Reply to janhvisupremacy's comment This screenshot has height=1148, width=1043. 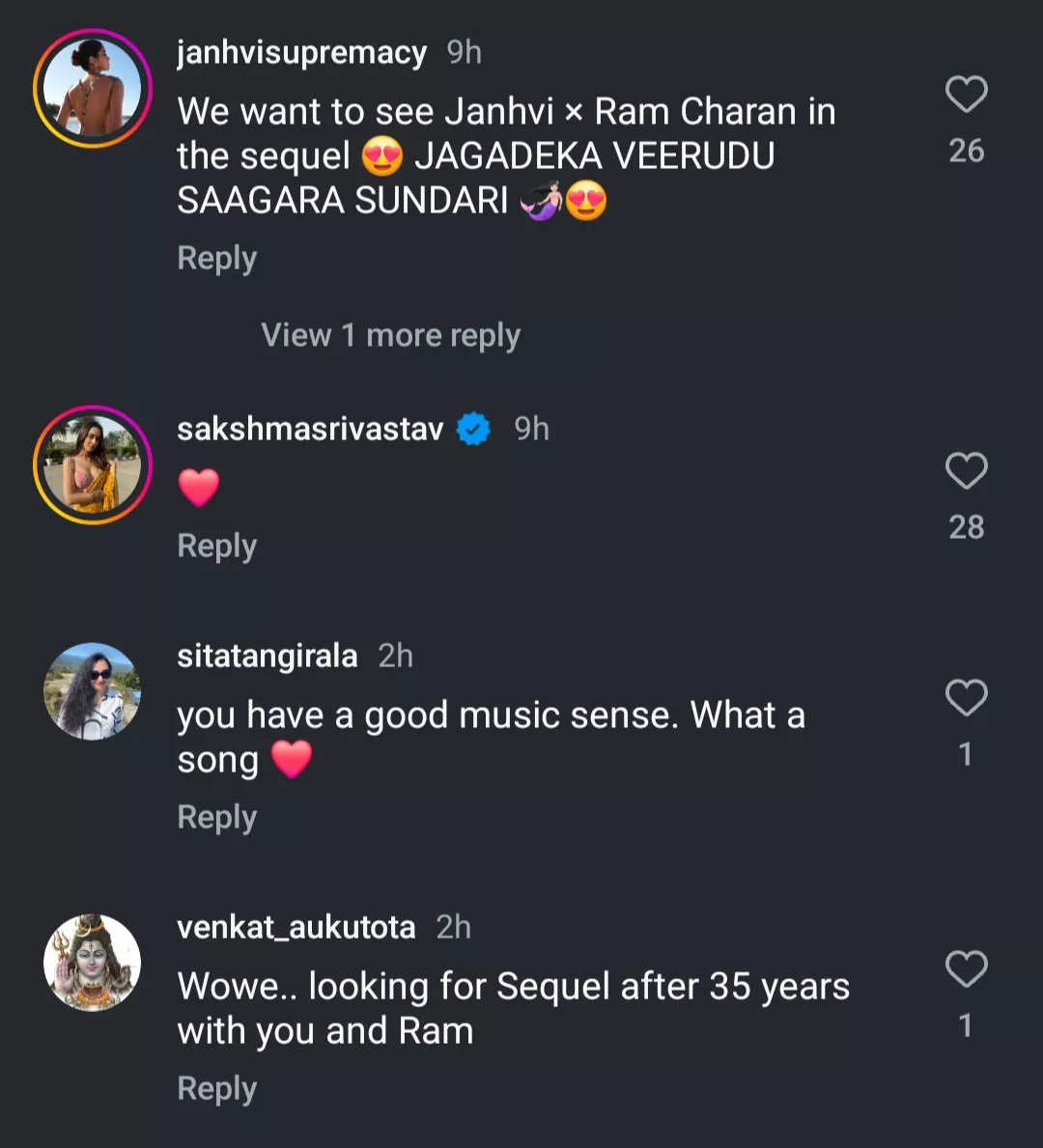pyautogui.click(x=217, y=259)
